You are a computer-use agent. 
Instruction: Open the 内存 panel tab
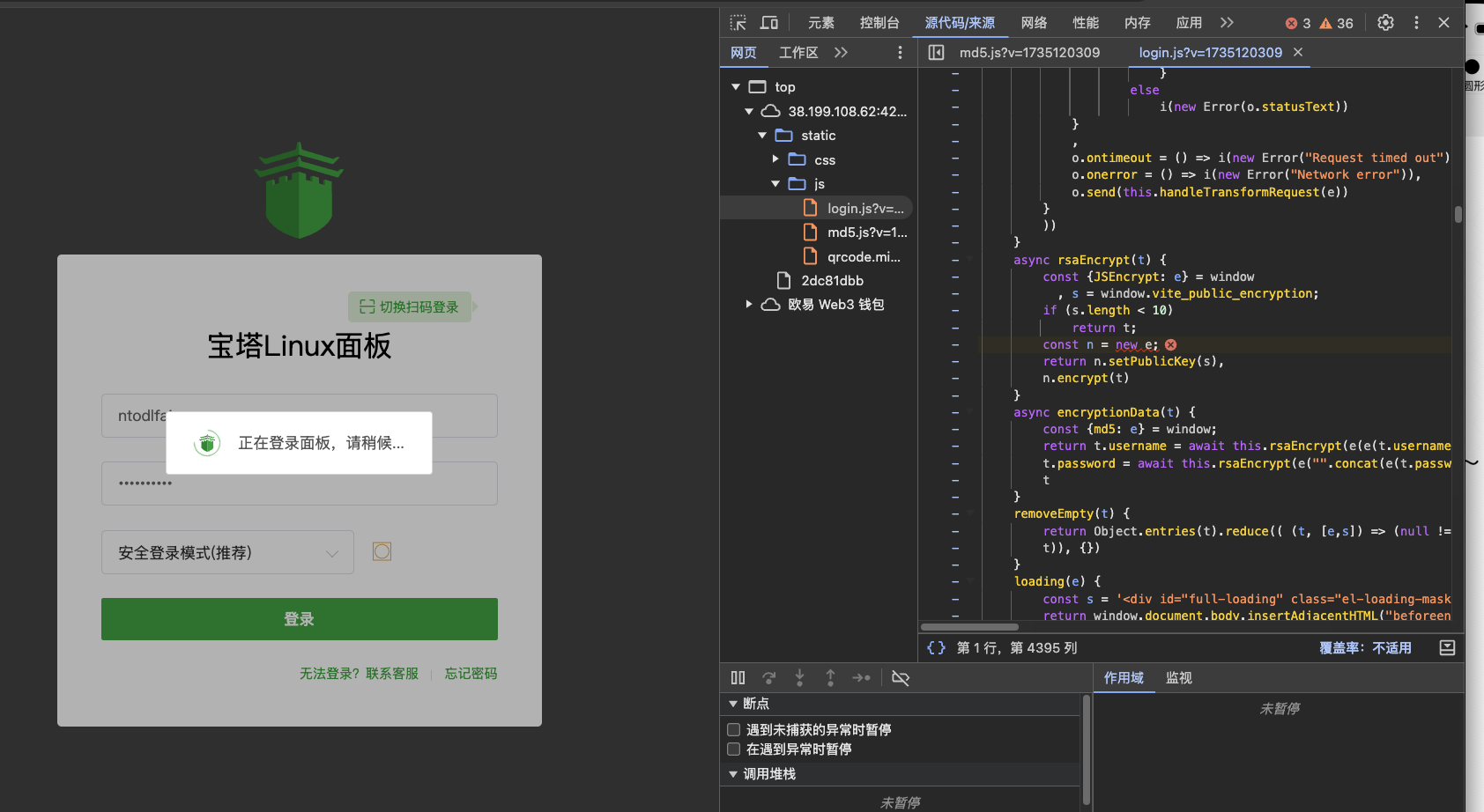[1138, 23]
